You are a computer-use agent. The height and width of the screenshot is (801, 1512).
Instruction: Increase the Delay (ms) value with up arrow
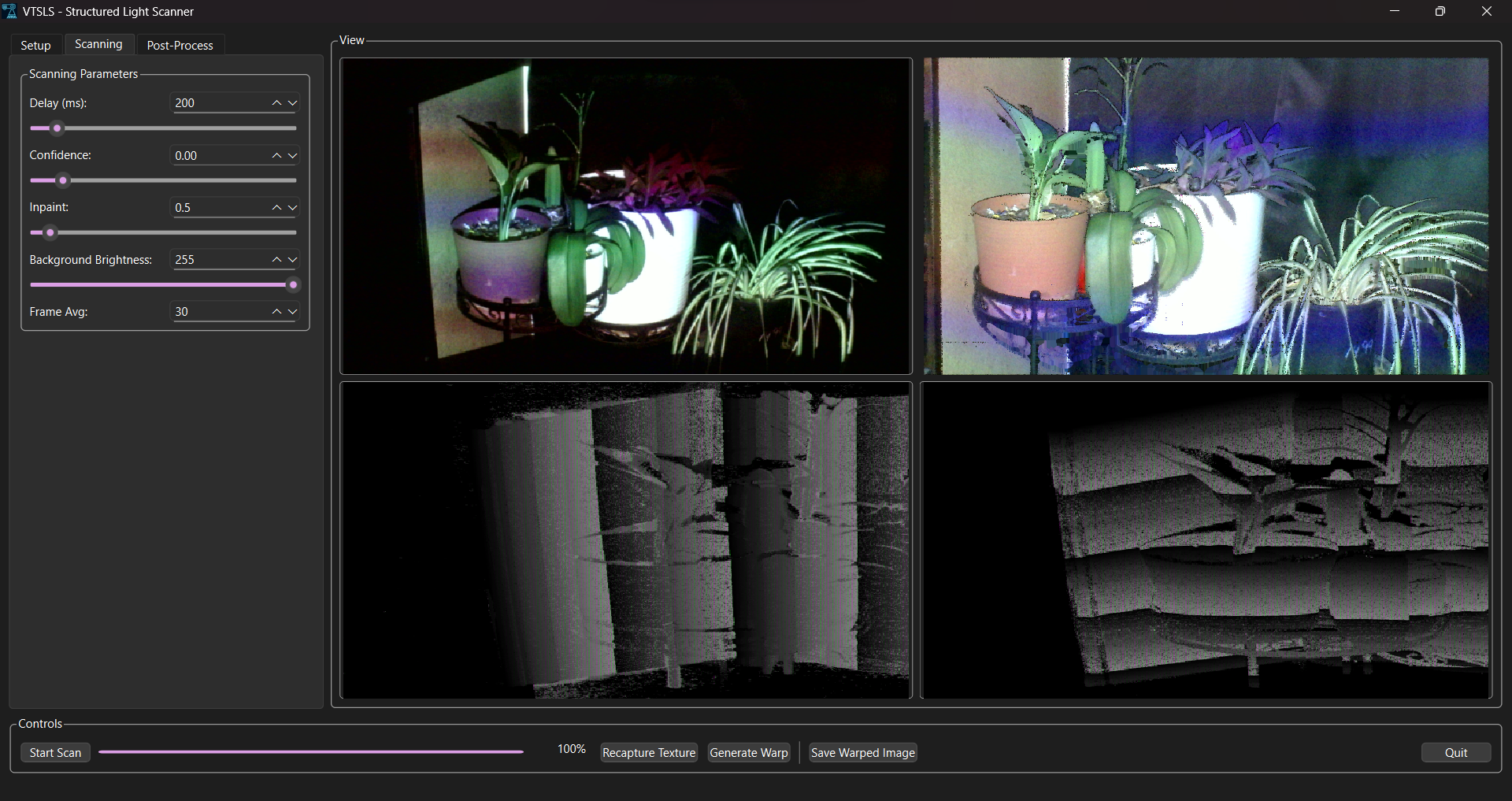pos(276,103)
